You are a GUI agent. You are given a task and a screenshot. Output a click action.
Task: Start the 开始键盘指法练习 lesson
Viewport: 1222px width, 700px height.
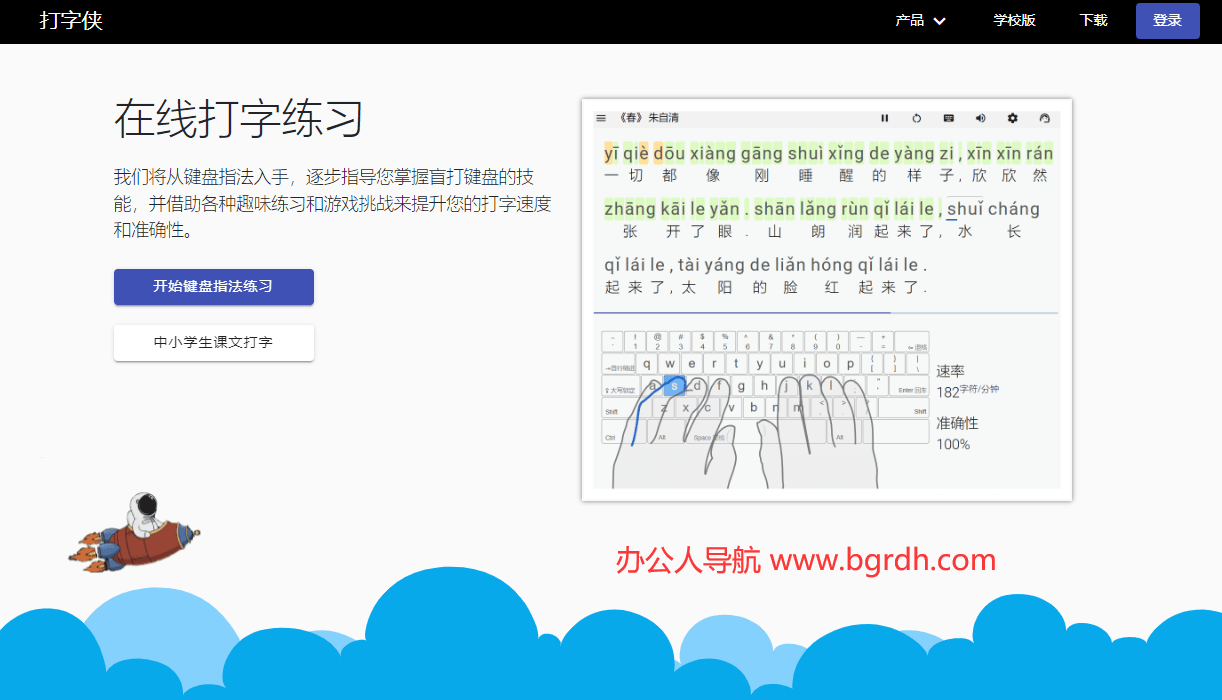tap(213, 287)
